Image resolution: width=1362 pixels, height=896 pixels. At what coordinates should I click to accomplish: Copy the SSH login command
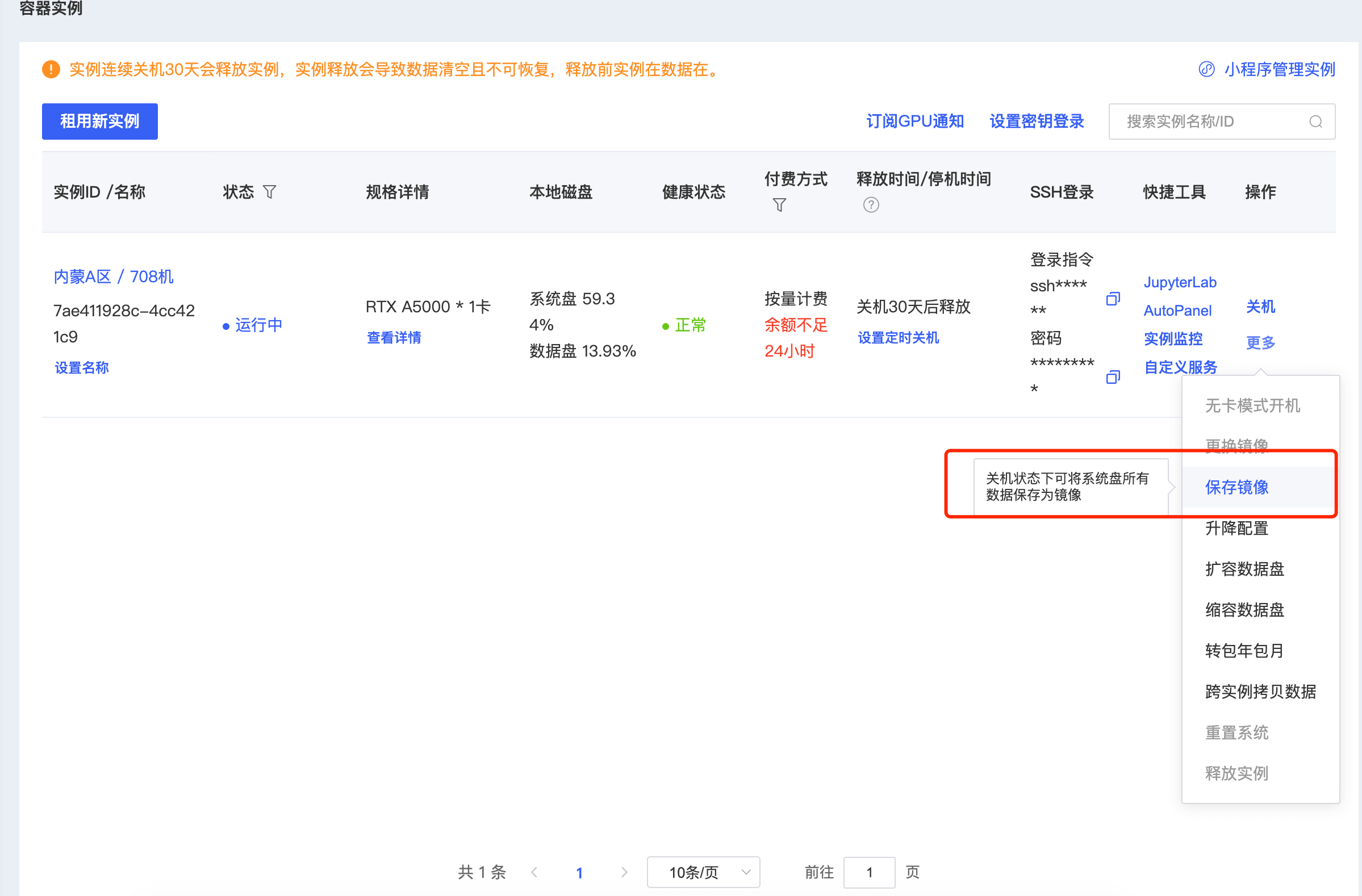1113,299
